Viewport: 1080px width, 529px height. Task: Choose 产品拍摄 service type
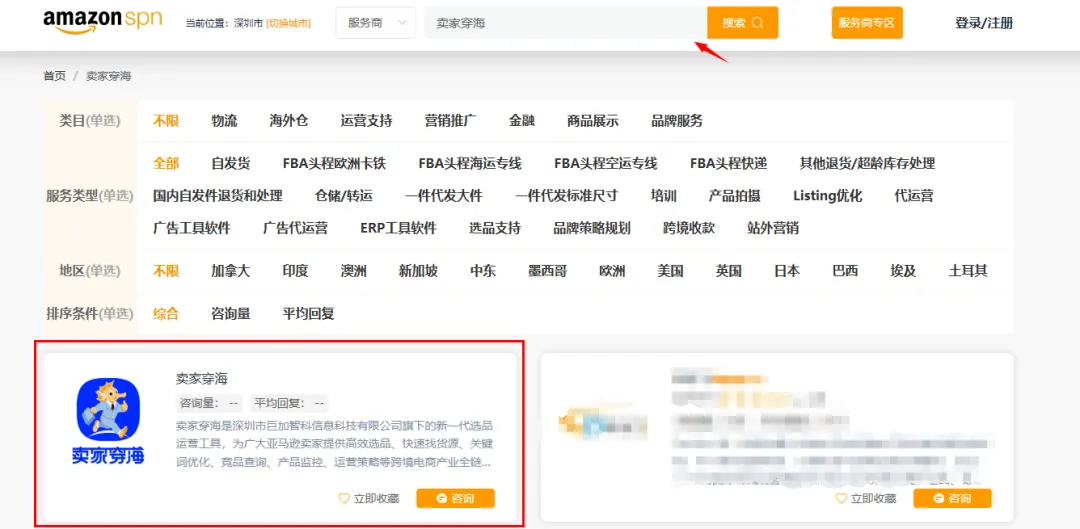[x=735, y=196]
